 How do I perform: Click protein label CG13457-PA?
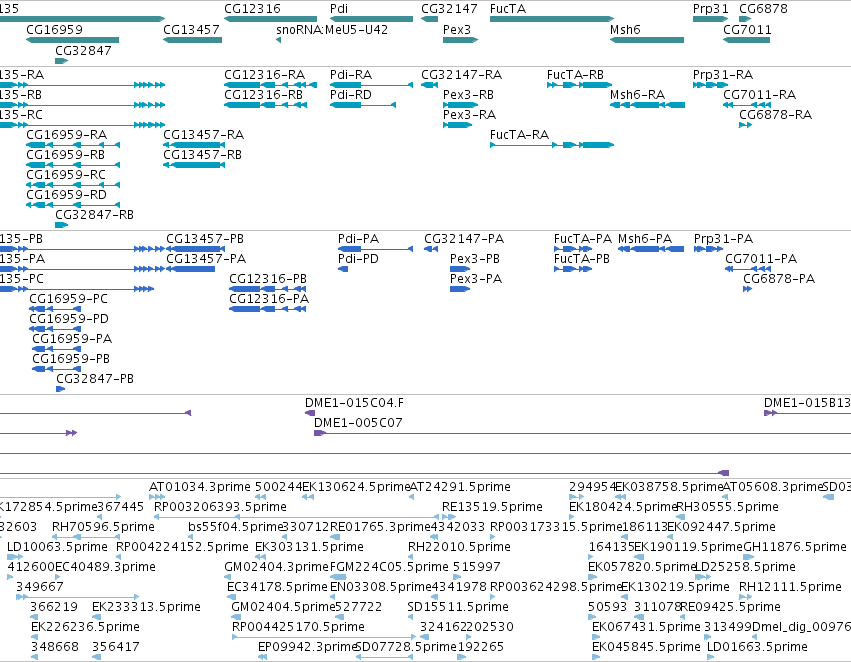206,259
